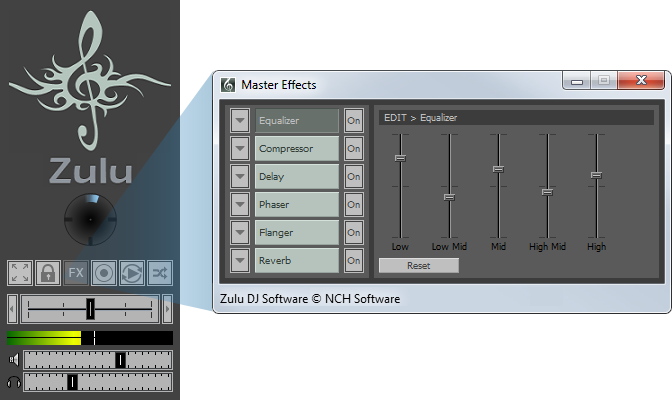Viewport: 672px width, 400px height.
Task: Open the dropdown arrow beside Phaser
Action: (240, 205)
